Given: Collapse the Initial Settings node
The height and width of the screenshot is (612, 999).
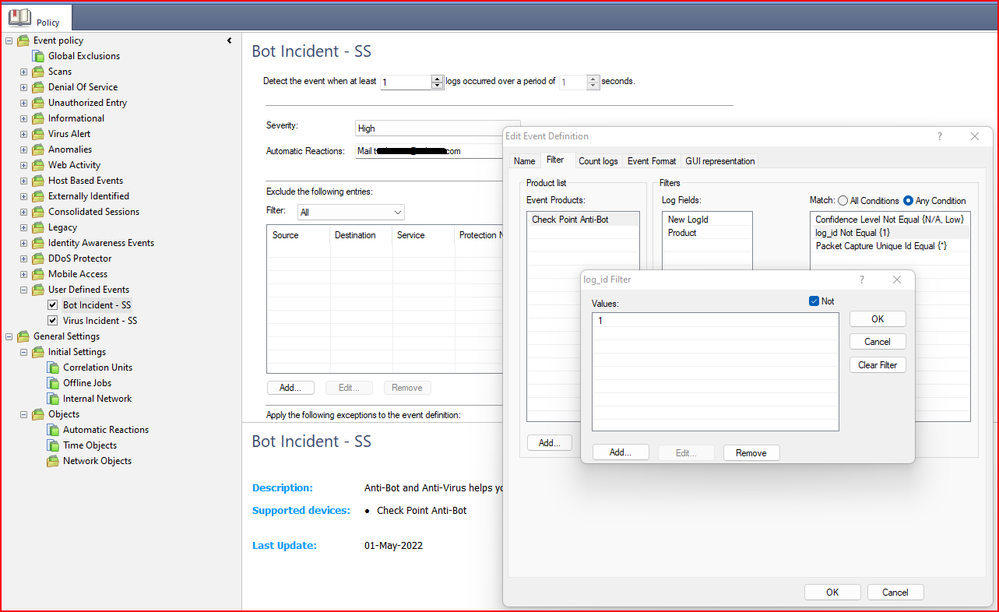Looking at the screenshot, I should pos(24,352).
